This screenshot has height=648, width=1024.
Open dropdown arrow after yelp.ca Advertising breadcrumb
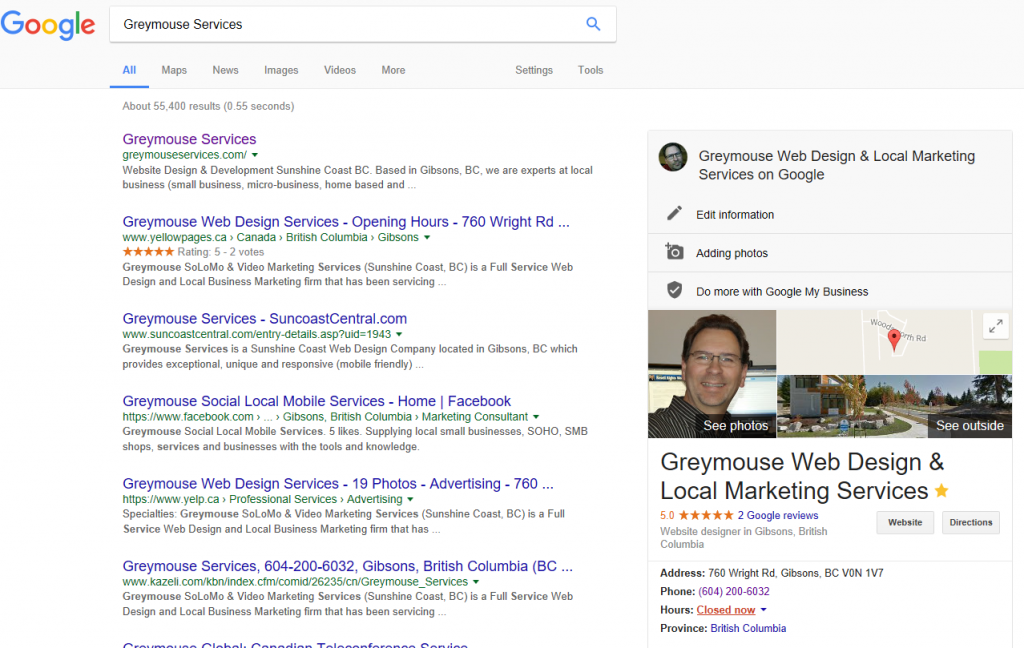[410, 500]
